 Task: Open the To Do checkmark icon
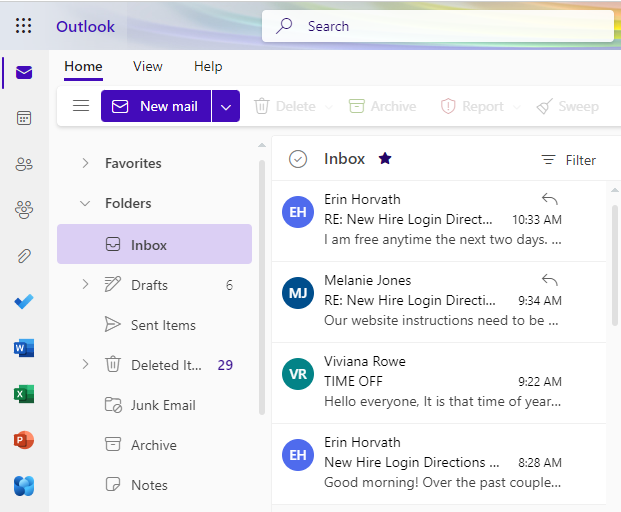(24, 302)
